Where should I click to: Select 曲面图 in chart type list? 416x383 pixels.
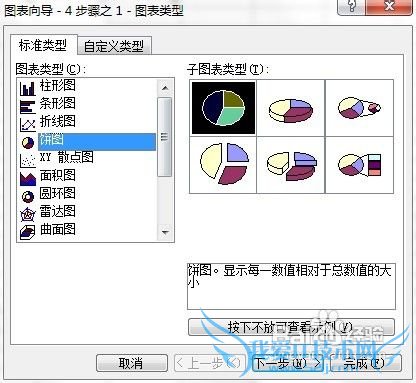tap(58, 229)
